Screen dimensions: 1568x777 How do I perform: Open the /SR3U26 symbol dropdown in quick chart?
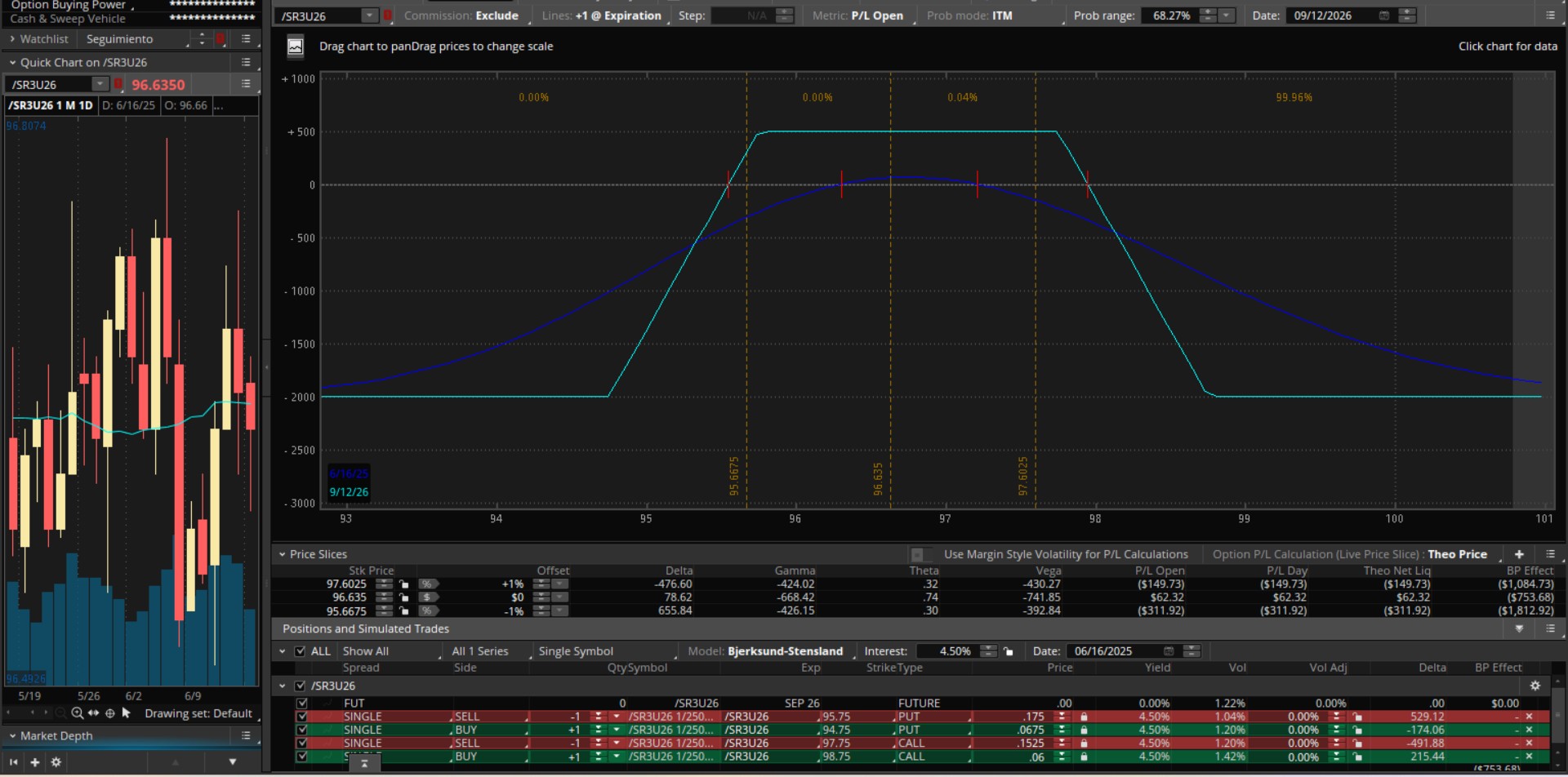pos(100,84)
